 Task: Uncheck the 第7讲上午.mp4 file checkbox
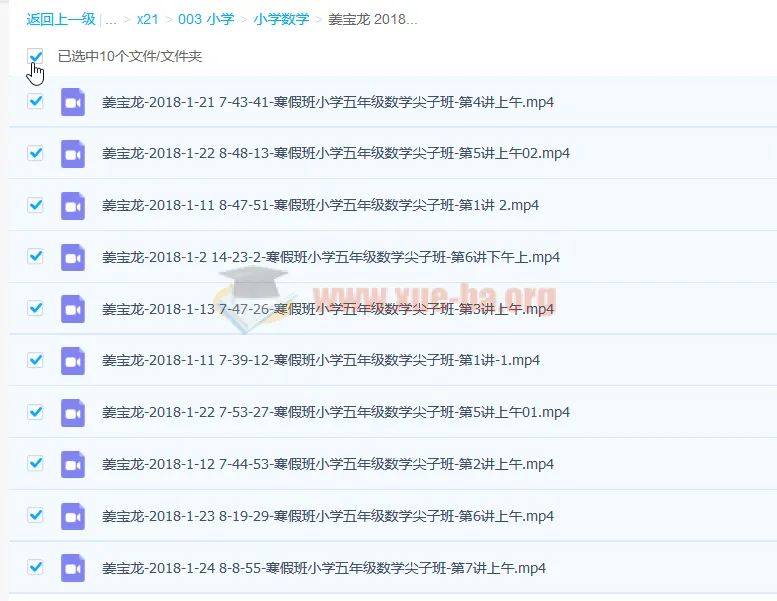(35, 567)
